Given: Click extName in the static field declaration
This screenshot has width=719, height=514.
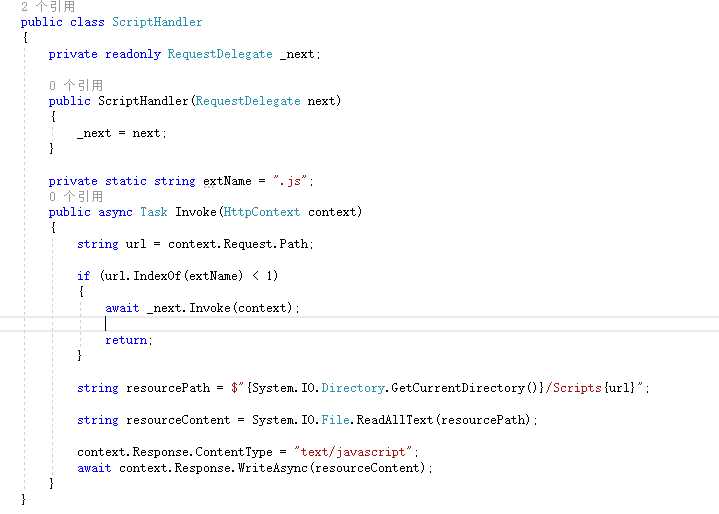Looking at the screenshot, I should (227, 181).
